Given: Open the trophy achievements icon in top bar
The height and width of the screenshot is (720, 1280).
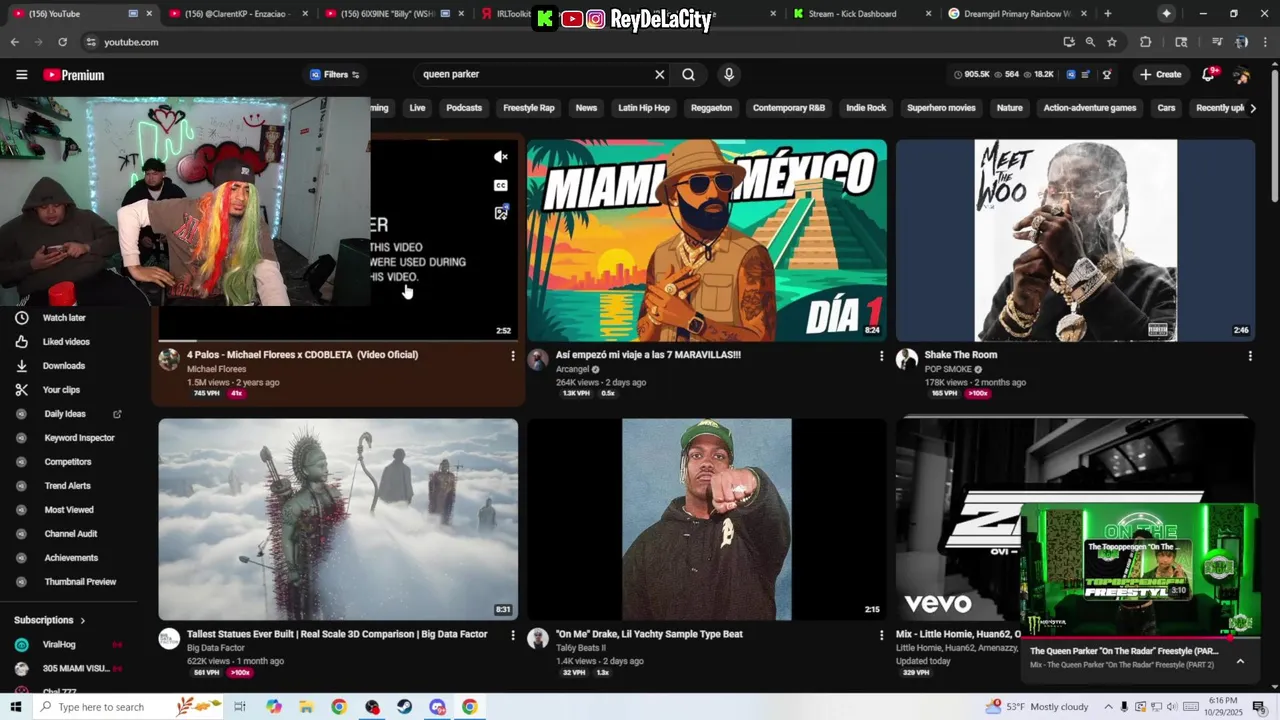Looking at the screenshot, I should point(1106,74).
